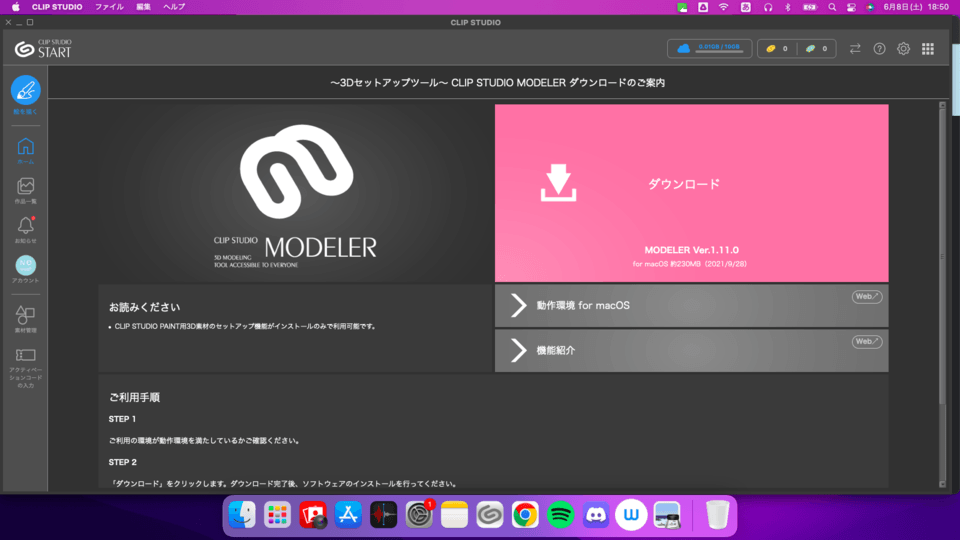Viewport: 960px width, 540px height.
Task: Open Discord from the Dock
Action: [x=596, y=514]
